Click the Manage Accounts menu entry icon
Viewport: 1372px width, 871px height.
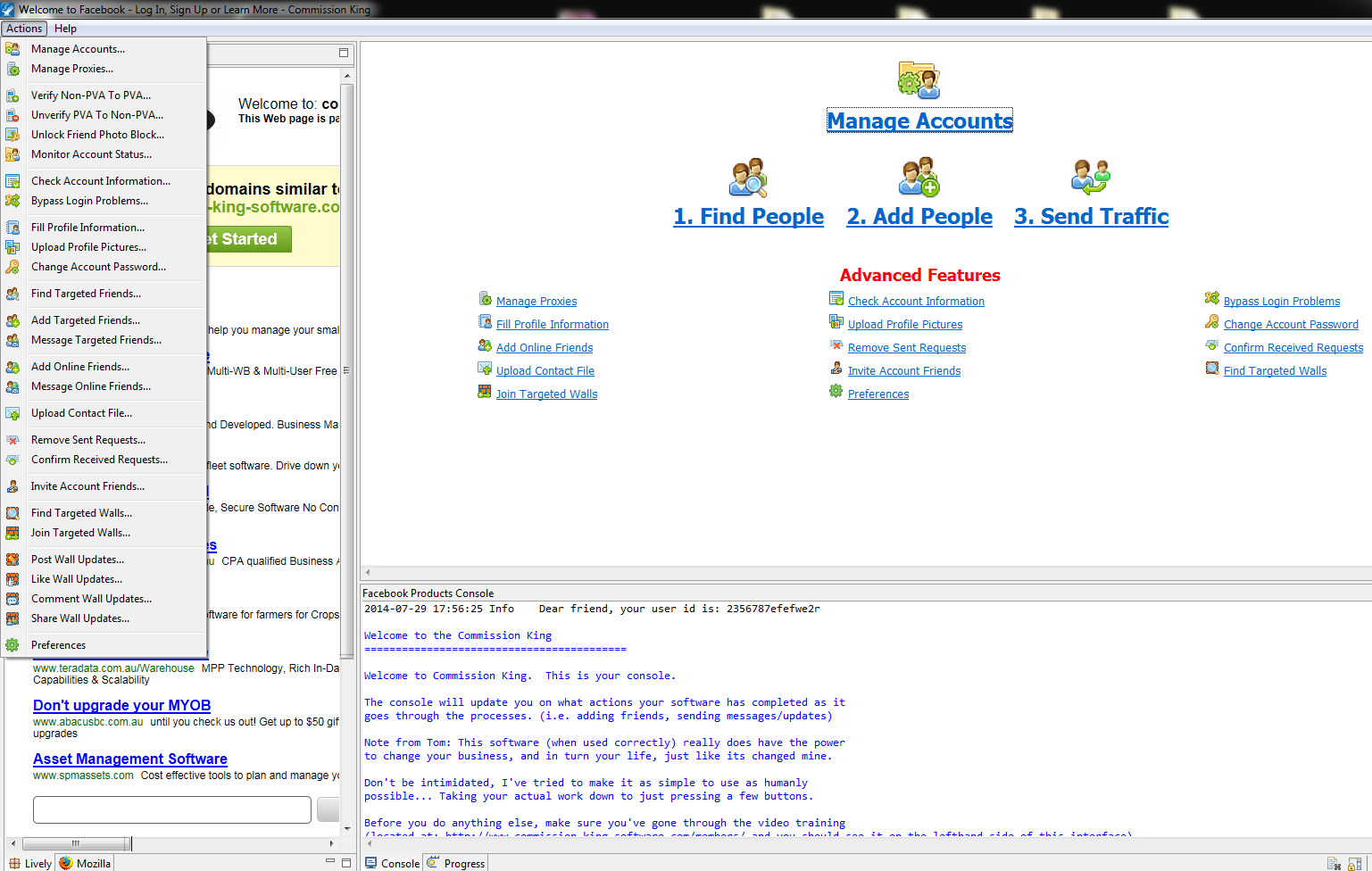tap(12, 49)
